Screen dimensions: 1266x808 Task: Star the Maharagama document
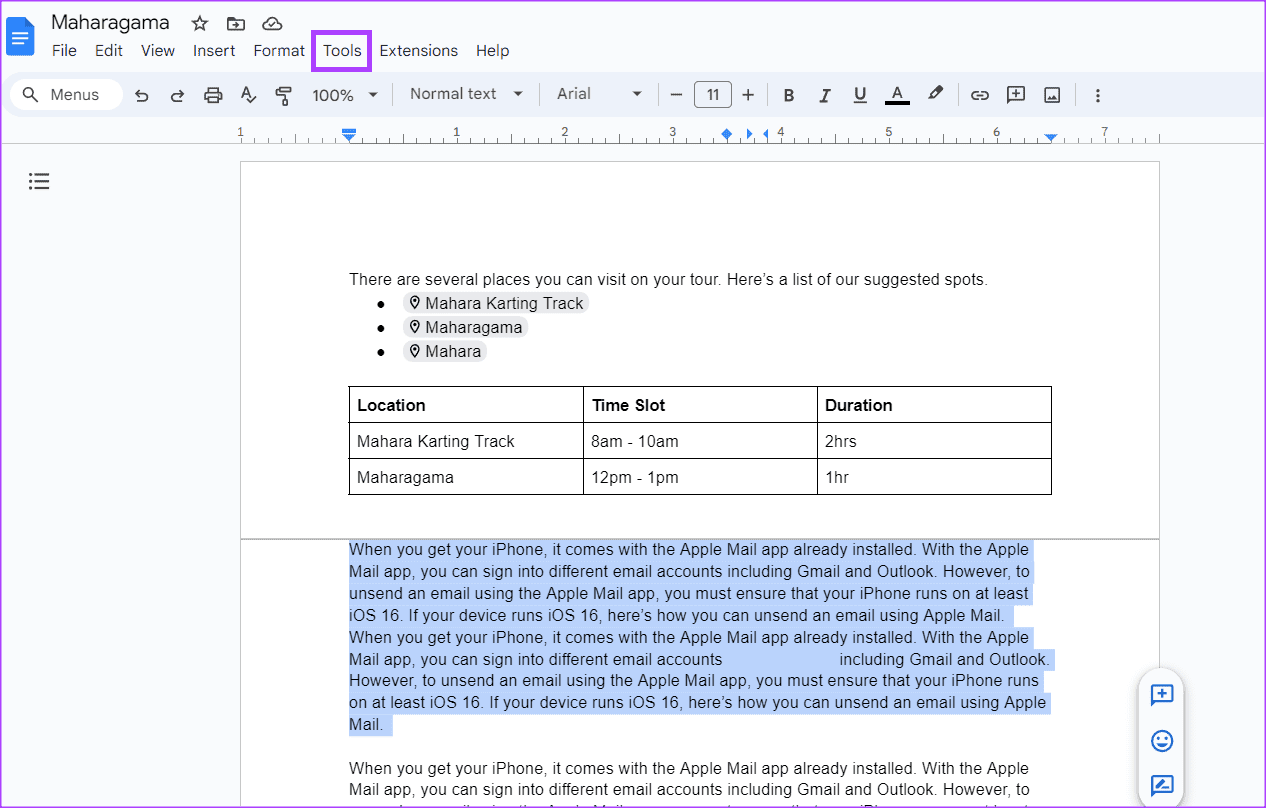(x=199, y=22)
